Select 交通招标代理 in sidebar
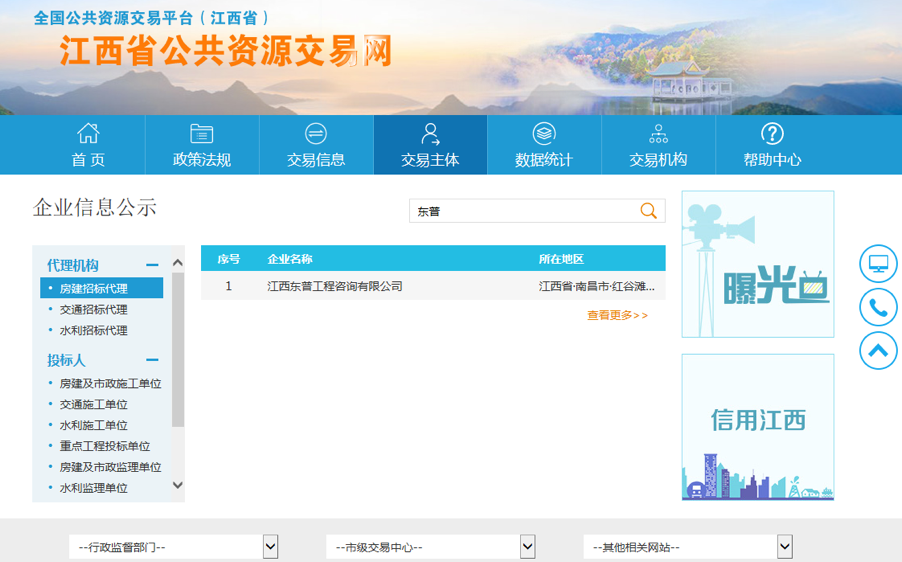This screenshot has width=902, height=562. 94,310
